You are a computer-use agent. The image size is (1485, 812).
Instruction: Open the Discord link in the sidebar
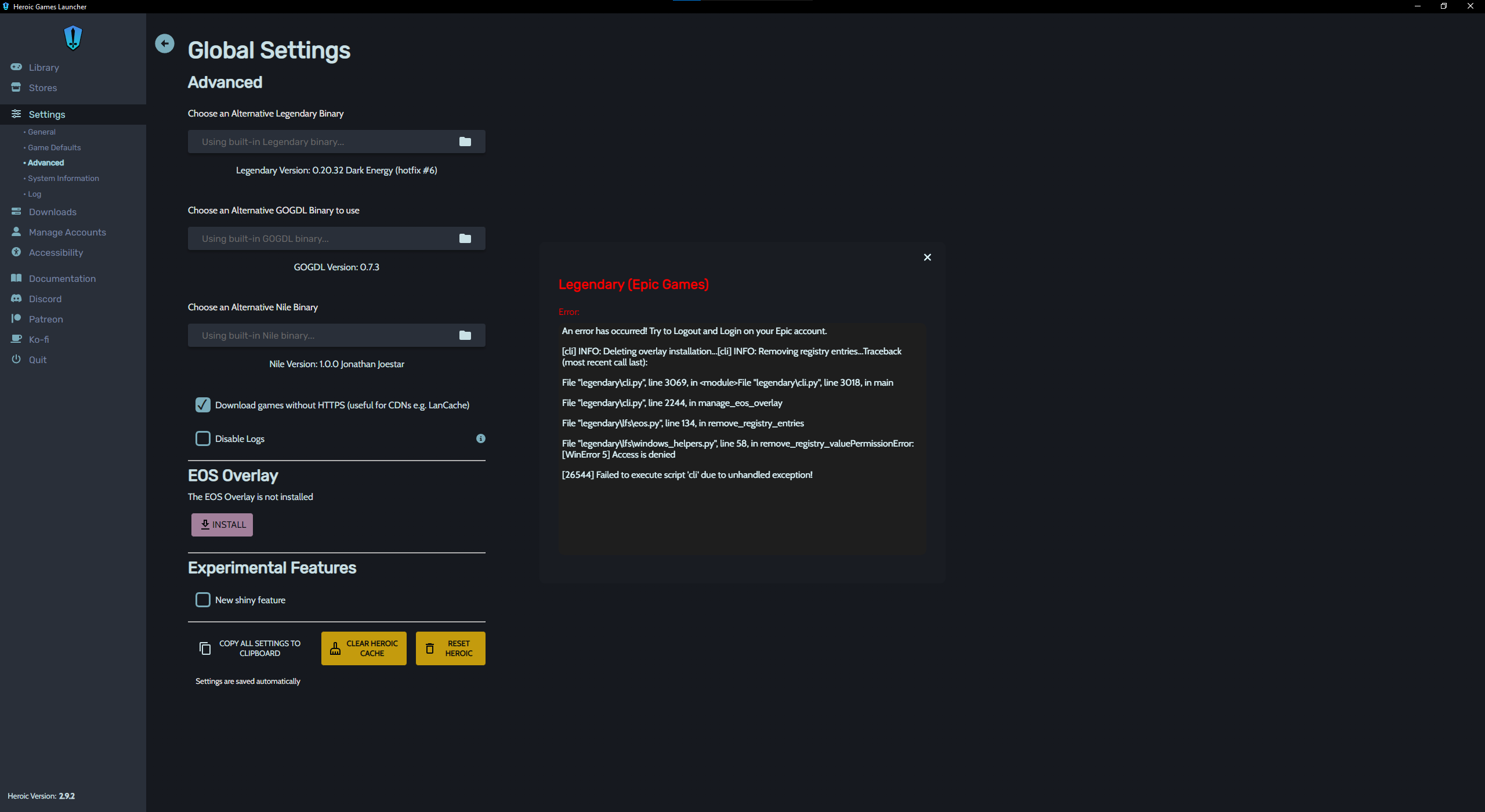click(45, 299)
